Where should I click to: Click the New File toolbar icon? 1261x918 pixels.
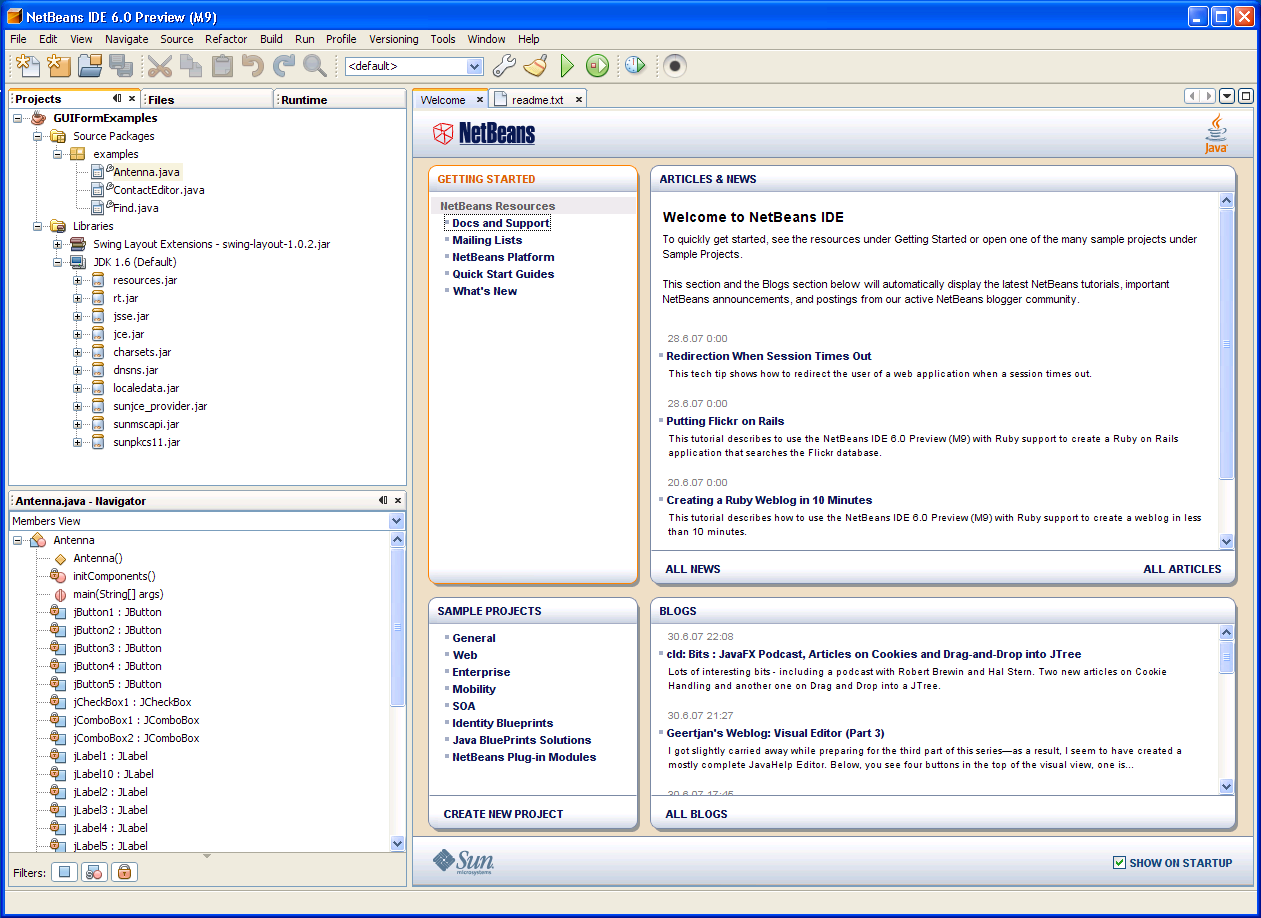(x=28, y=66)
